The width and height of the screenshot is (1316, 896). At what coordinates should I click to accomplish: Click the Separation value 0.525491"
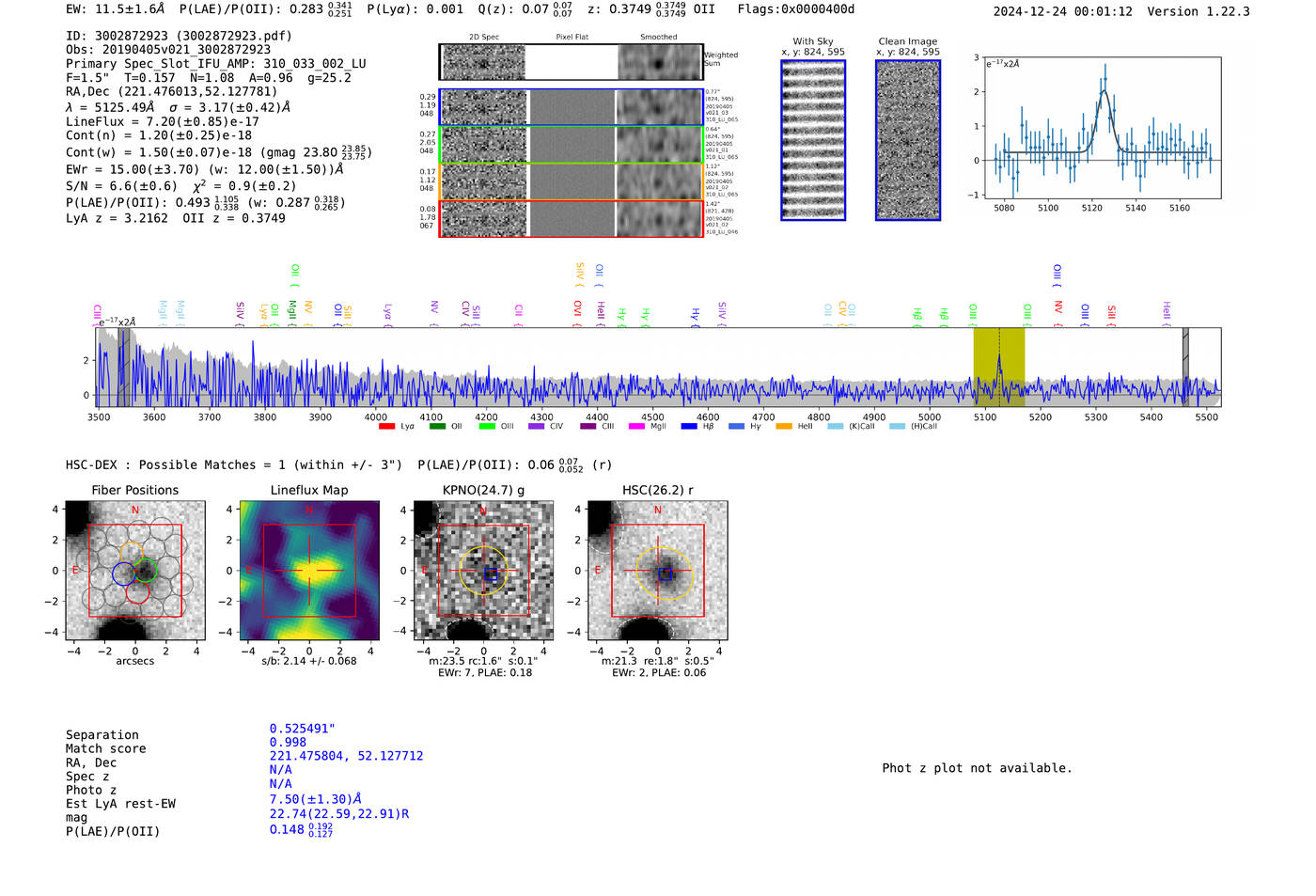tap(303, 729)
